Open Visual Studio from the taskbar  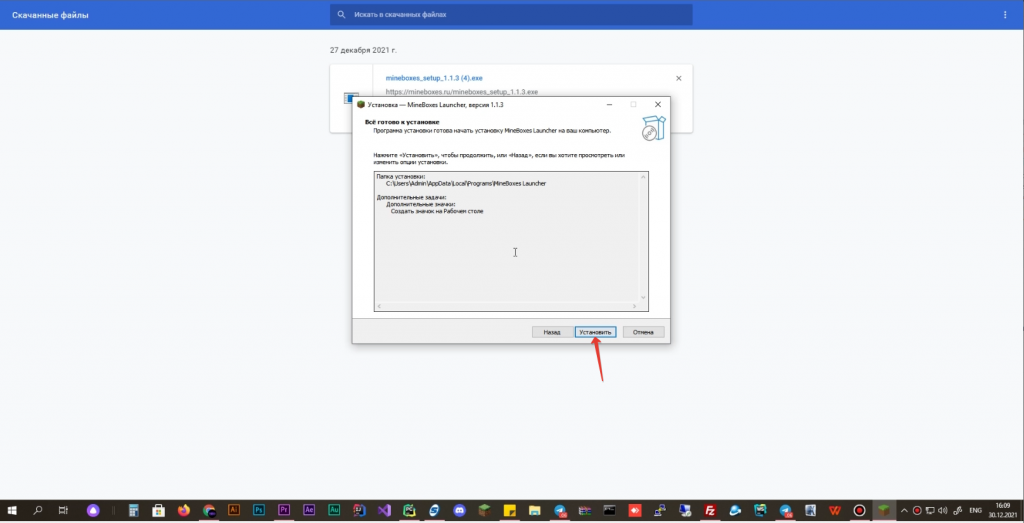click(x=384, y=510)
